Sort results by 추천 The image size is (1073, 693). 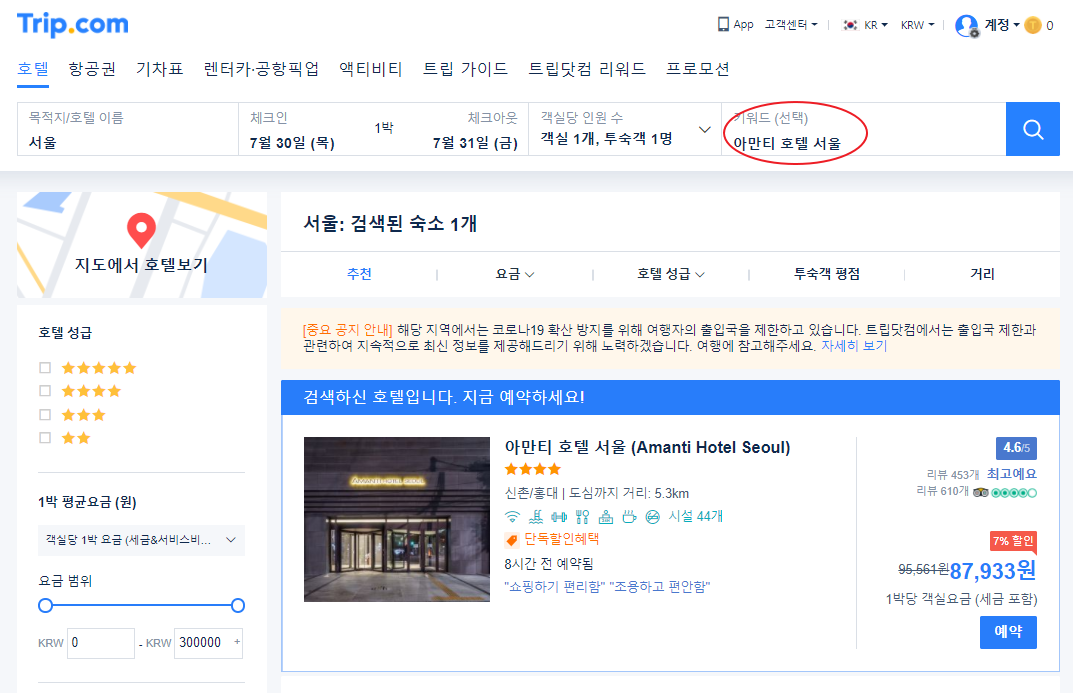[359, 274]
